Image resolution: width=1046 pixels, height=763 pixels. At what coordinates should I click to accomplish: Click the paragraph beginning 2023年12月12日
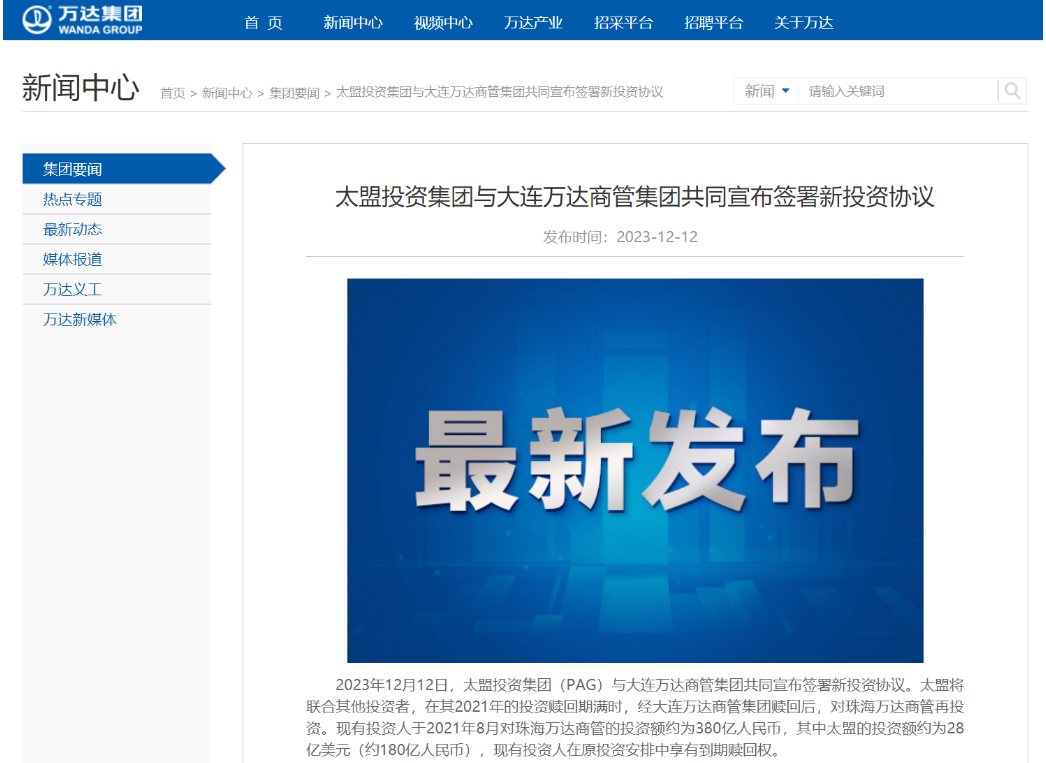pyautogui.click(x=635, y=718)
